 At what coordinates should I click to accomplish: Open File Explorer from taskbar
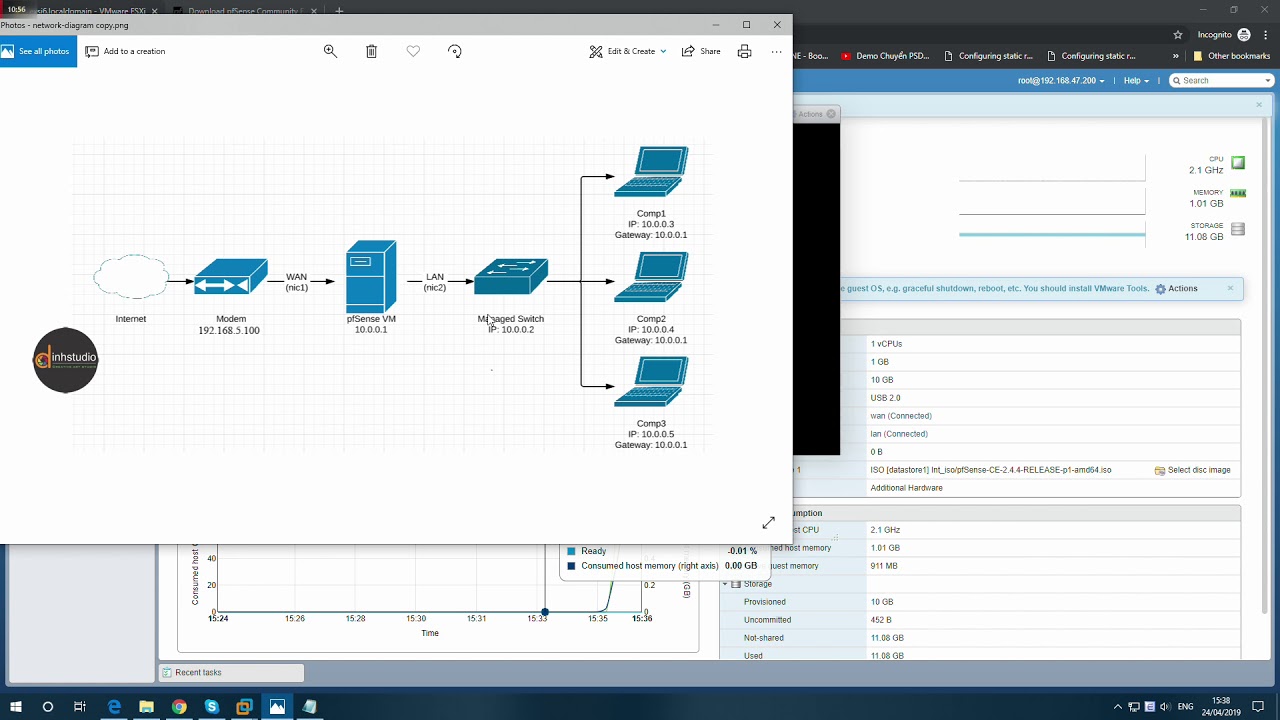click(146, 707)
